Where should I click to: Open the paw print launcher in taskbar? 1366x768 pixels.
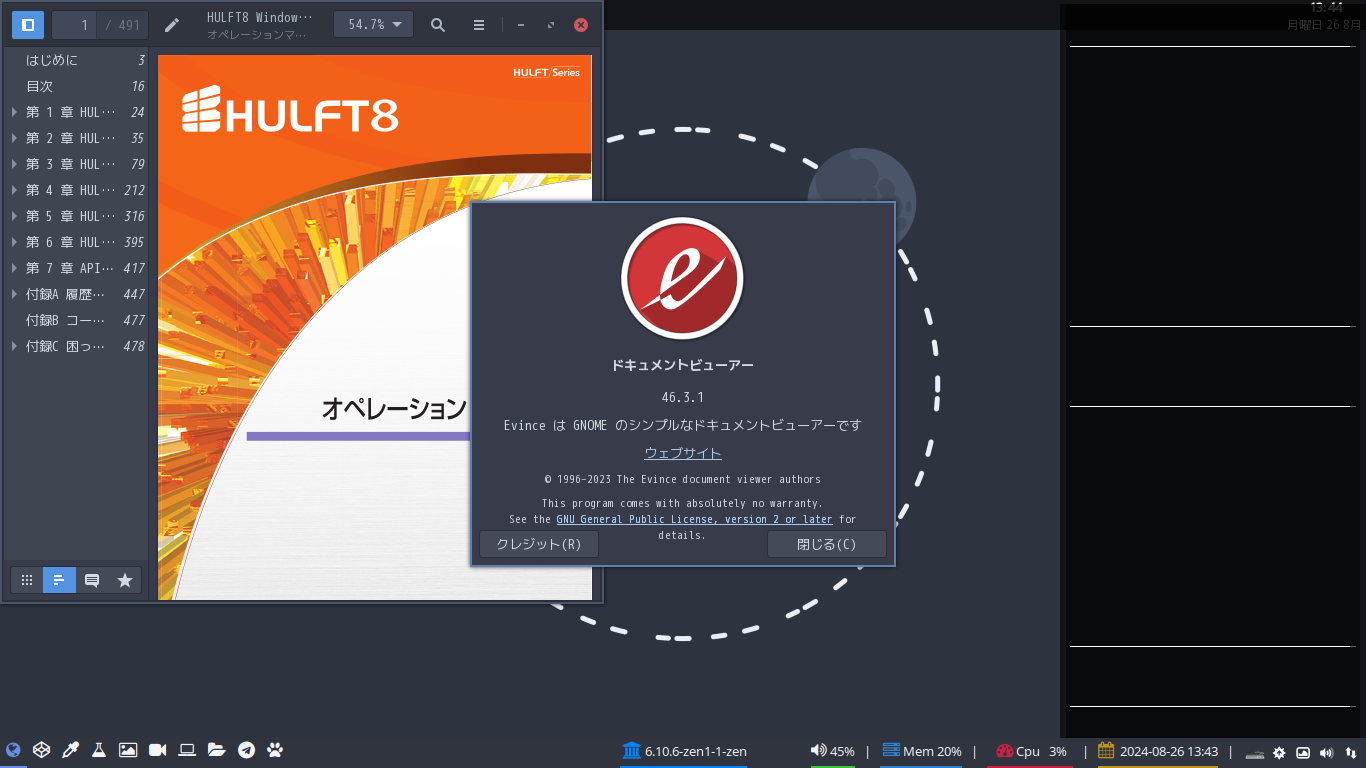(x=275, y=750)
